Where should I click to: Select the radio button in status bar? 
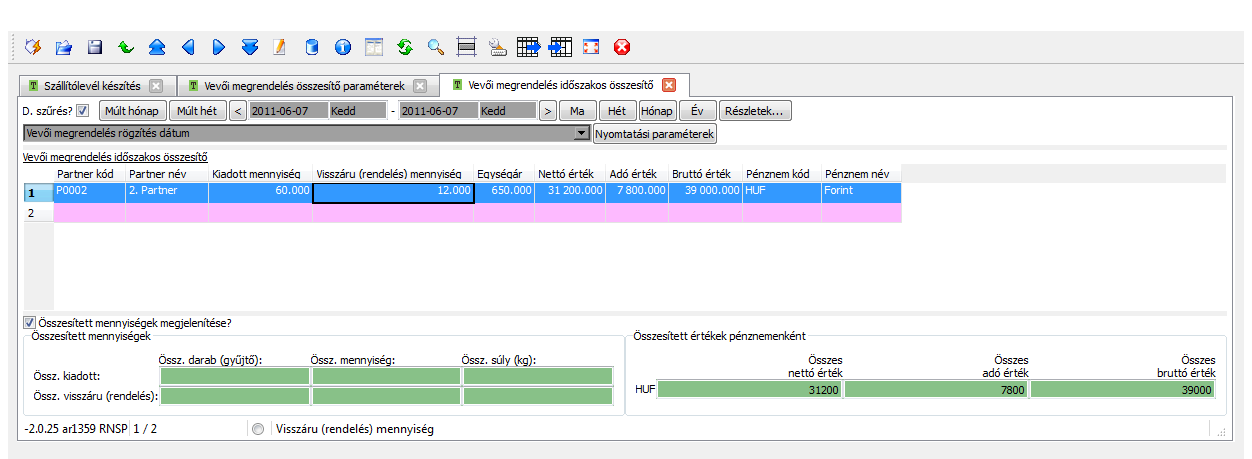pos(259,429)
